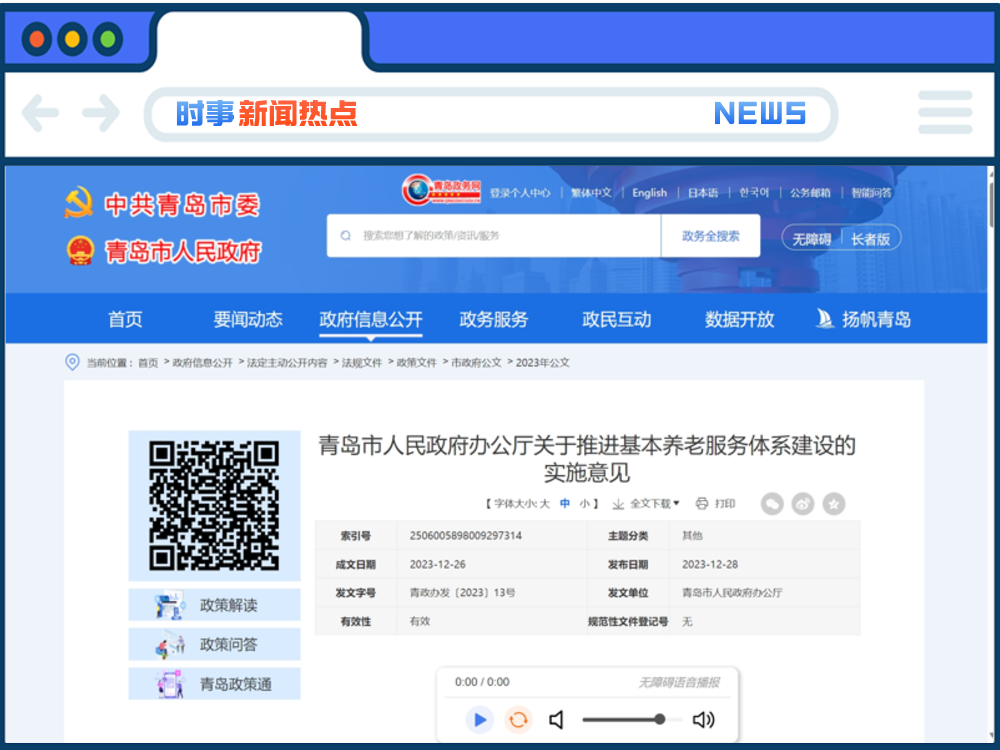
Task: Click the star favorite icon
Action: (x=834, y=503)
